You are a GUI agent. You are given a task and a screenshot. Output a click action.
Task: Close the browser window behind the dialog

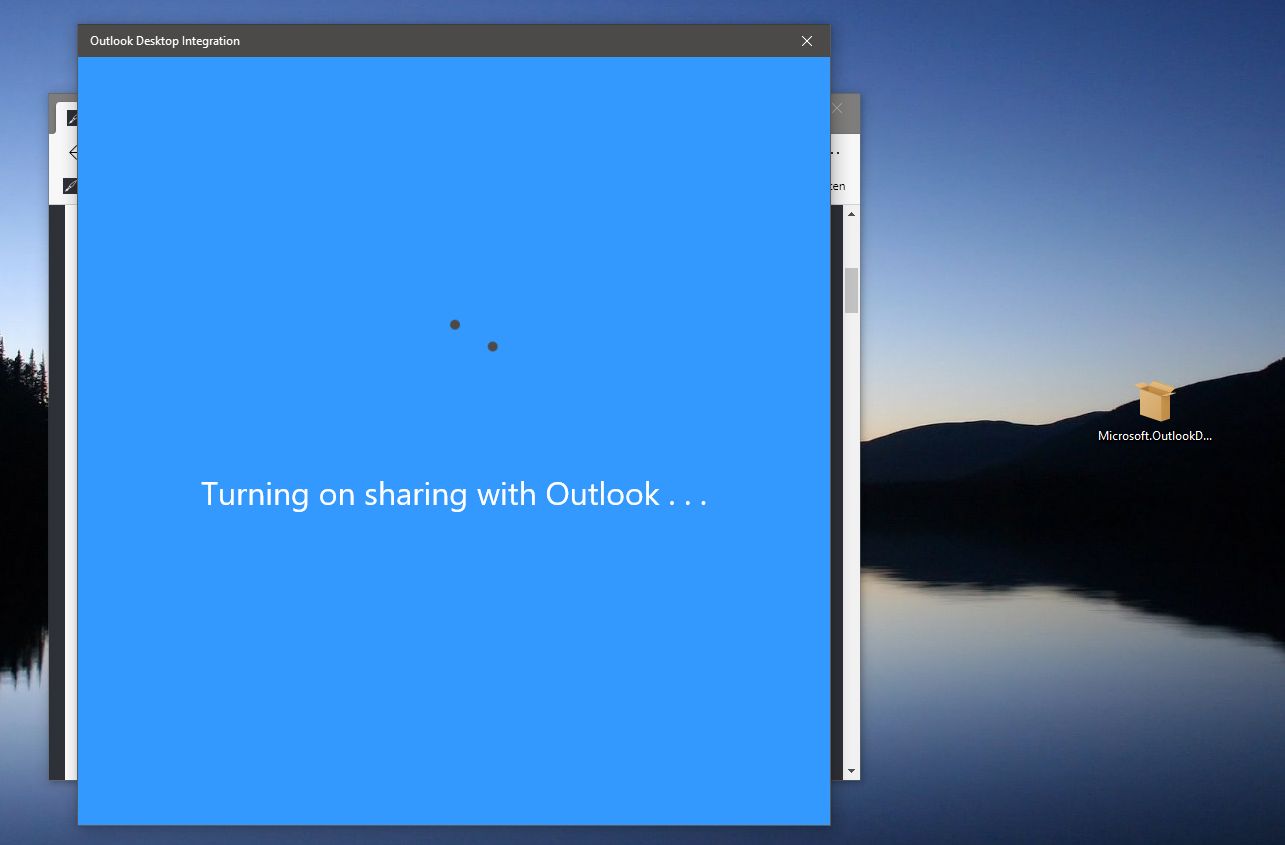pos(838,108)
